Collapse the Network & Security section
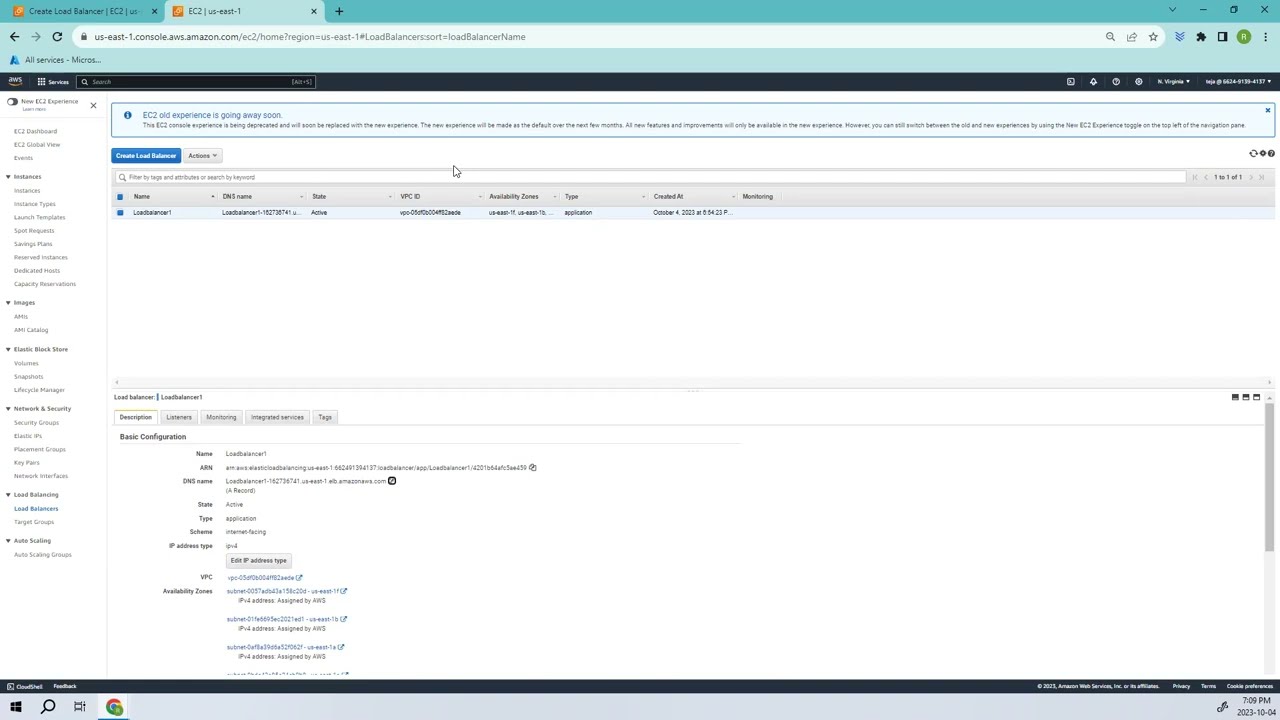The height and width of the screenshot is (720, 1280). pos(8,408)
